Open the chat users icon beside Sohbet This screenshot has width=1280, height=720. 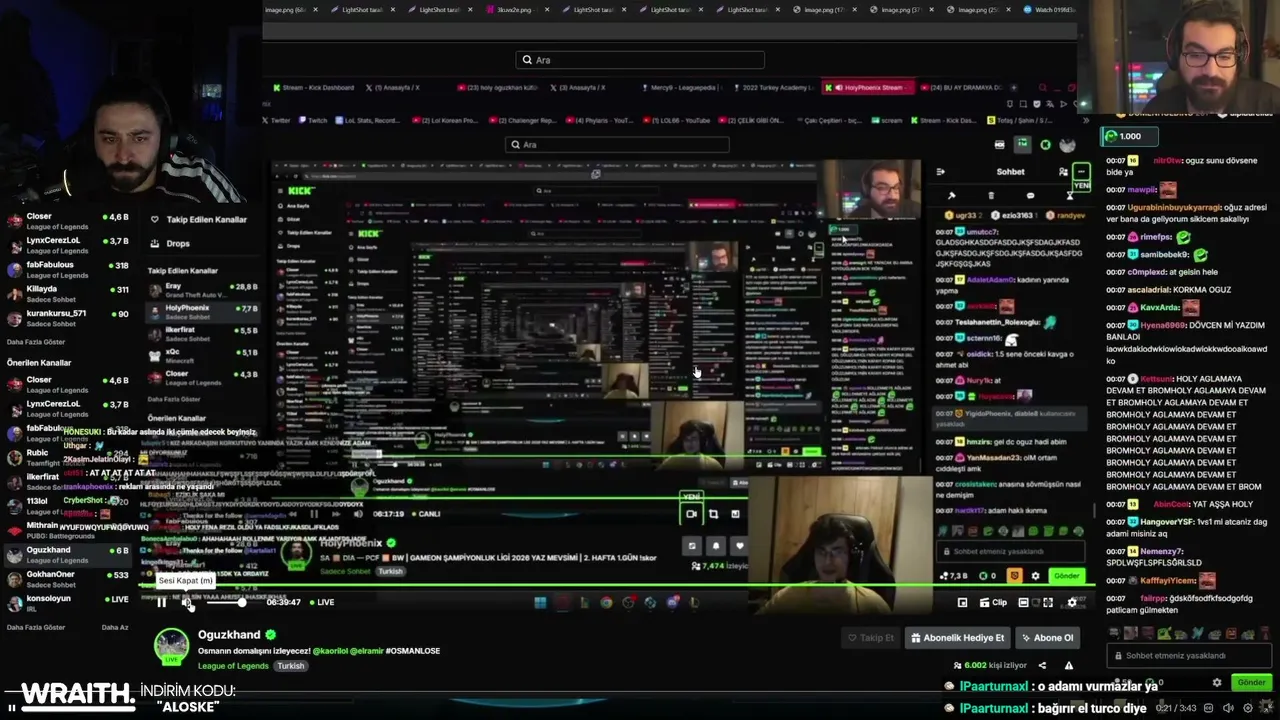pyautogui.click(x=1062, y=172)
